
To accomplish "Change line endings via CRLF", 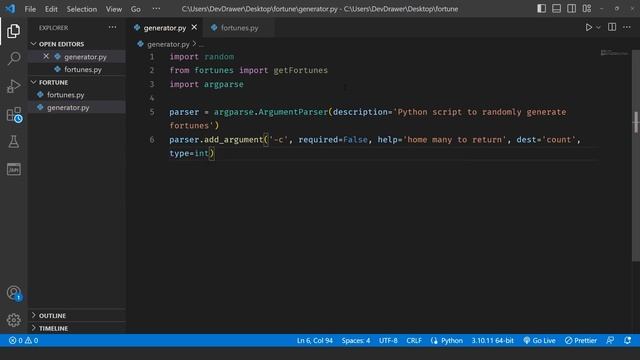I will [x=414, y=340].
